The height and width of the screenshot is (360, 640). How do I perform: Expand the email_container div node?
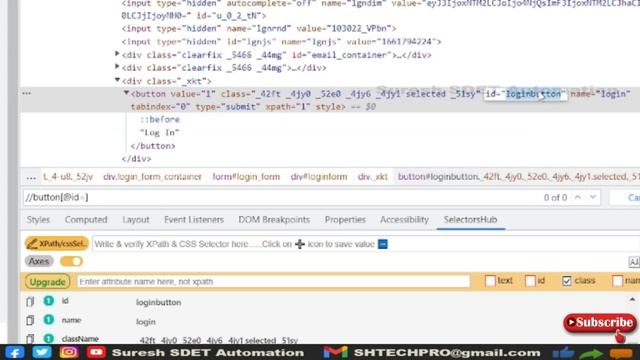click(x=117, y=53)
